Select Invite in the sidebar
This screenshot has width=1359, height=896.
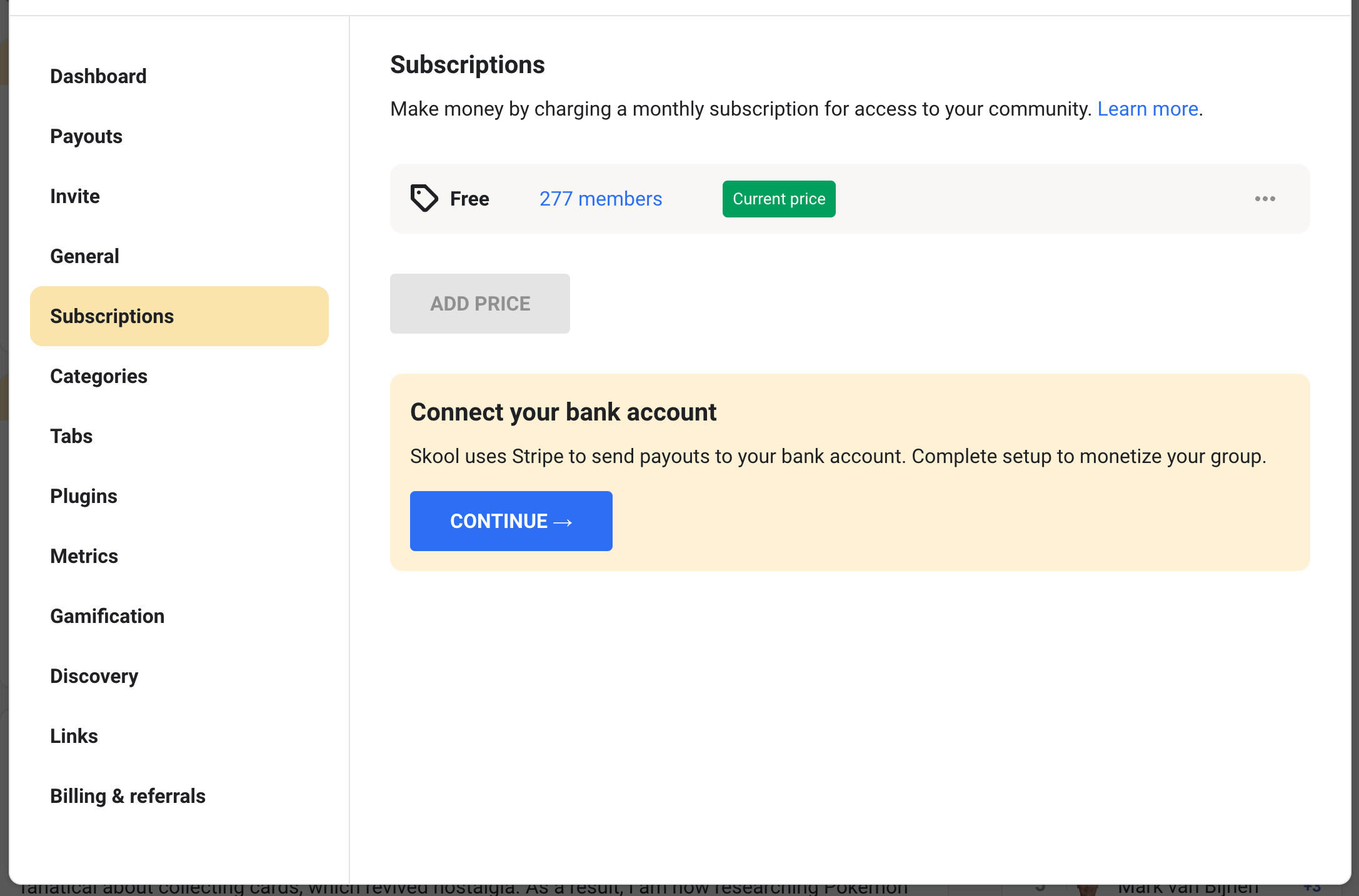click(75, 196)
